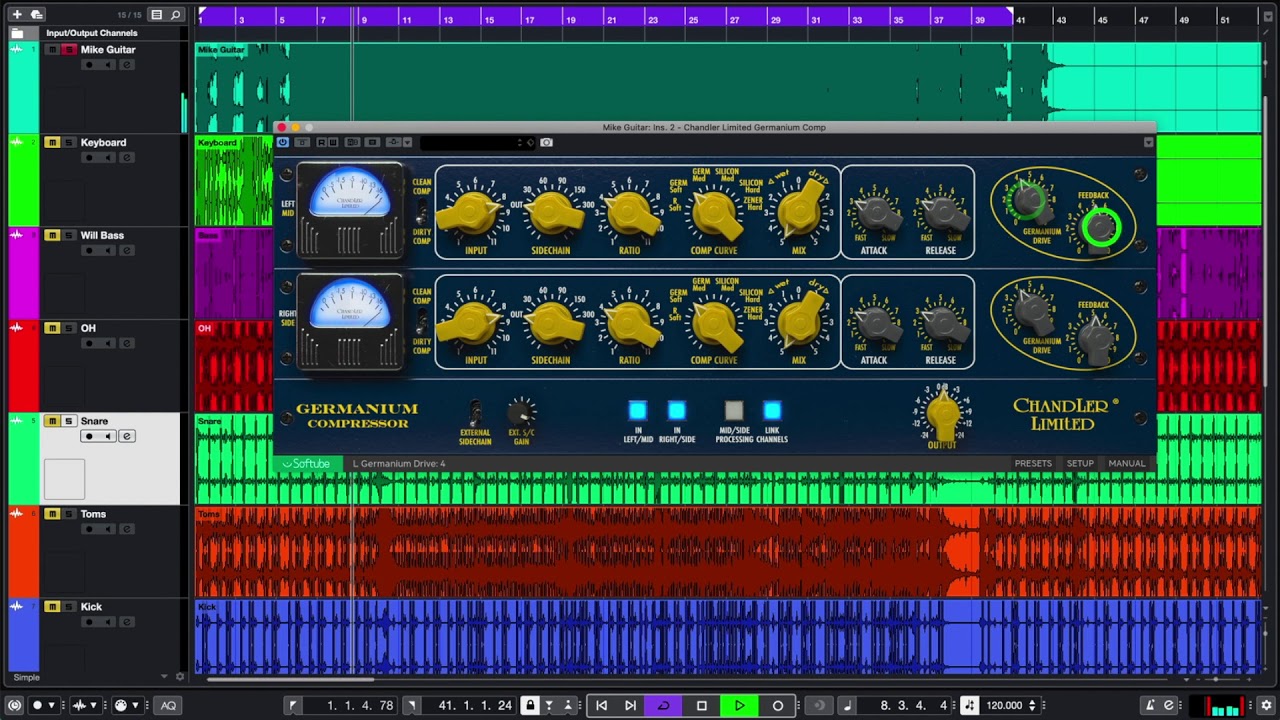Enable Mid/Side Processing button

click(x=734, y=410)
